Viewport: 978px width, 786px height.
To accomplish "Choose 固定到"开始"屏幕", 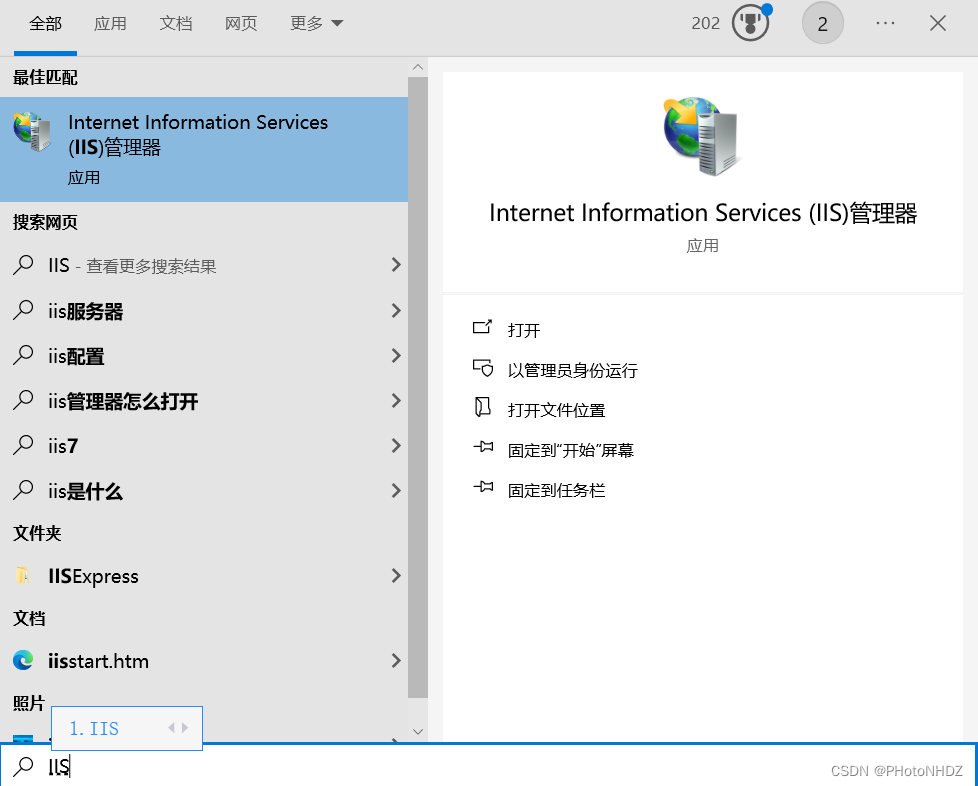I will [x=571, y=450].
